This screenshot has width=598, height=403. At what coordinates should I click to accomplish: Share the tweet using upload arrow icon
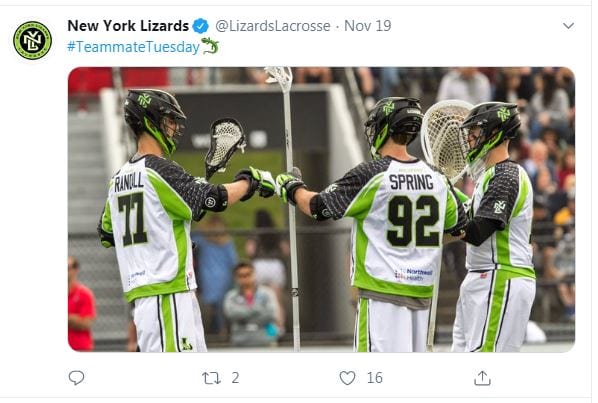(482, 378)
